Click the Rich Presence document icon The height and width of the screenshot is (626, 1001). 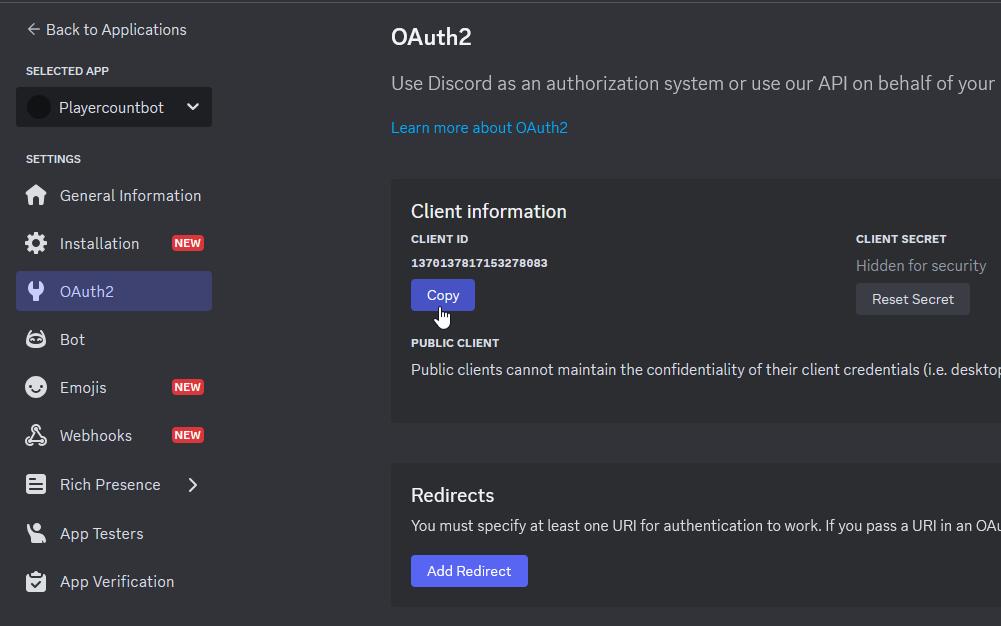(36, 485)
